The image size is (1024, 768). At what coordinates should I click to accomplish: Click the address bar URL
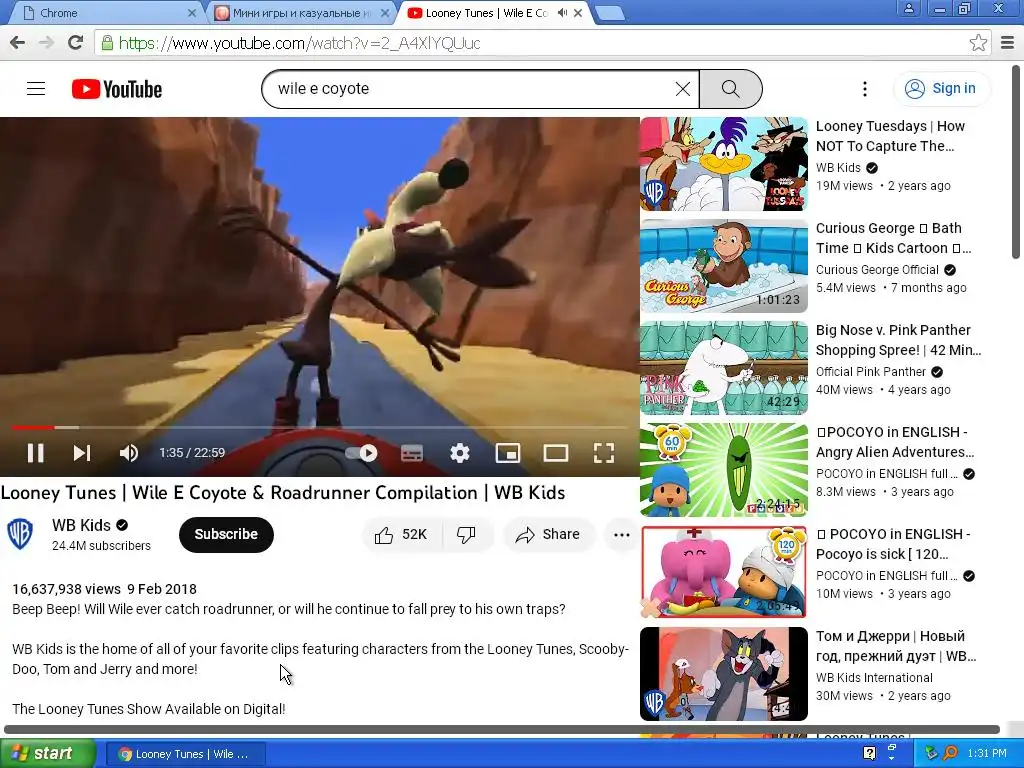[x=299, y=43]
